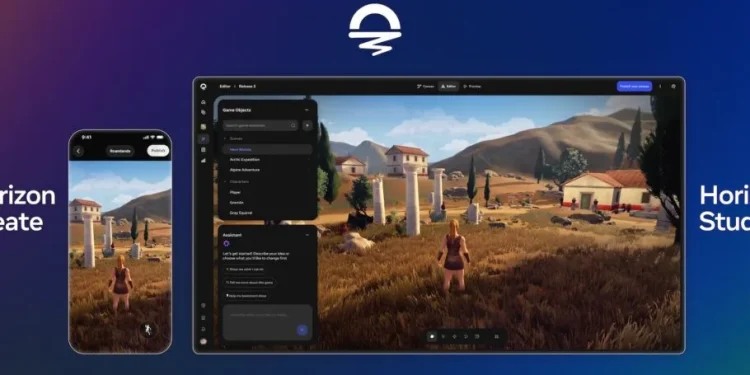Screen dimensions: 750x375
Task: Click the middle of the three lower sidebar icons
Action: pos(203,318)
